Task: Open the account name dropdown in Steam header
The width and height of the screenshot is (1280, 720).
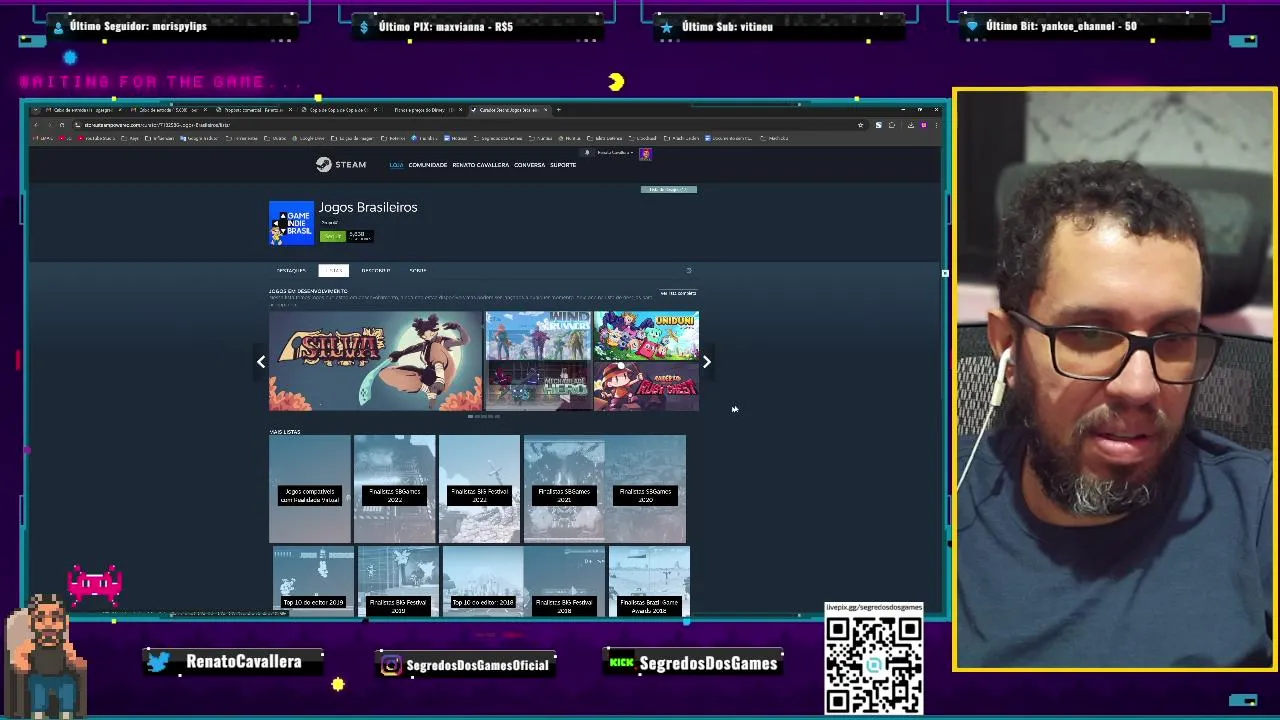Action: pyautogui.click(x=615, y=153)
